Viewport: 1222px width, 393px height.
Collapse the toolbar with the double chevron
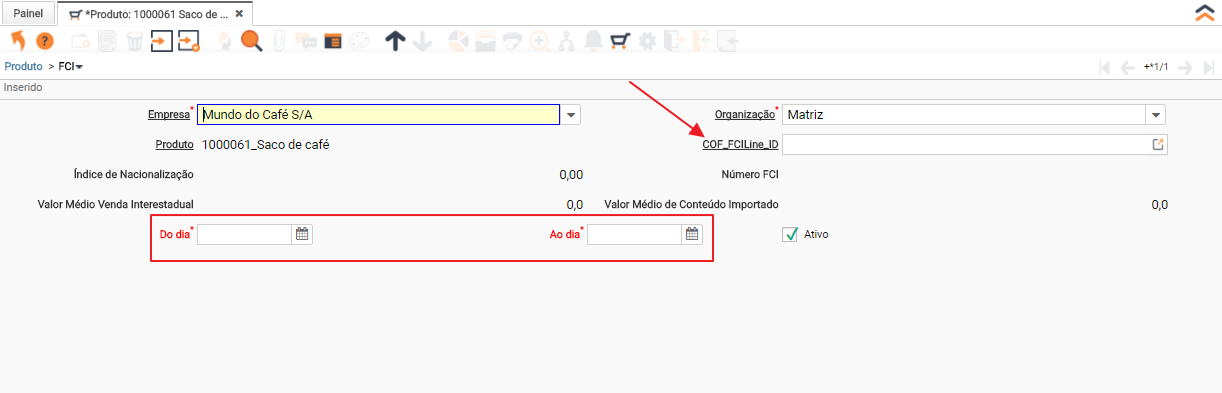click(x=1205, y=13)
